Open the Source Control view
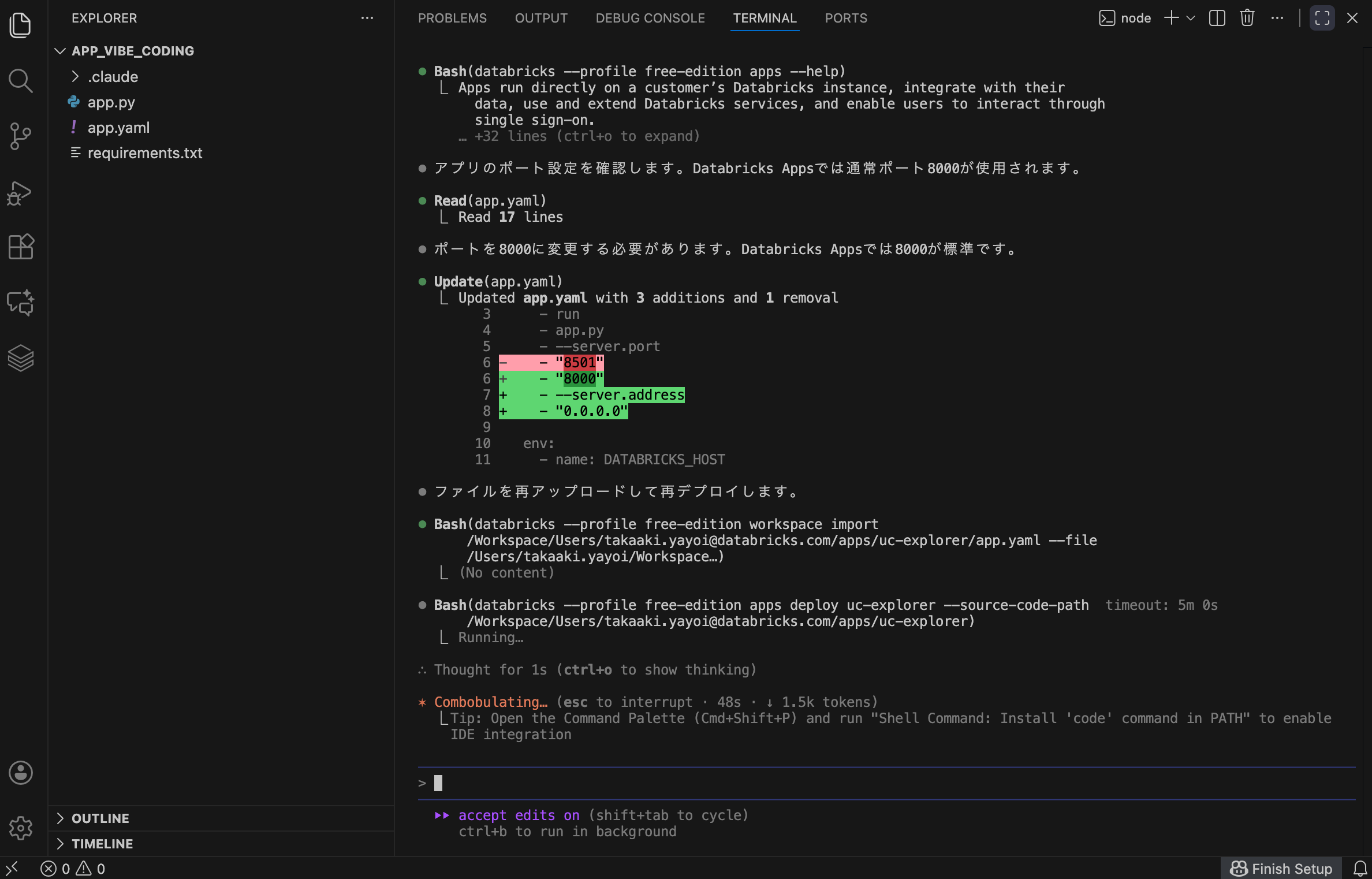Screen dimensions: 1372x879 click(21, 136)
